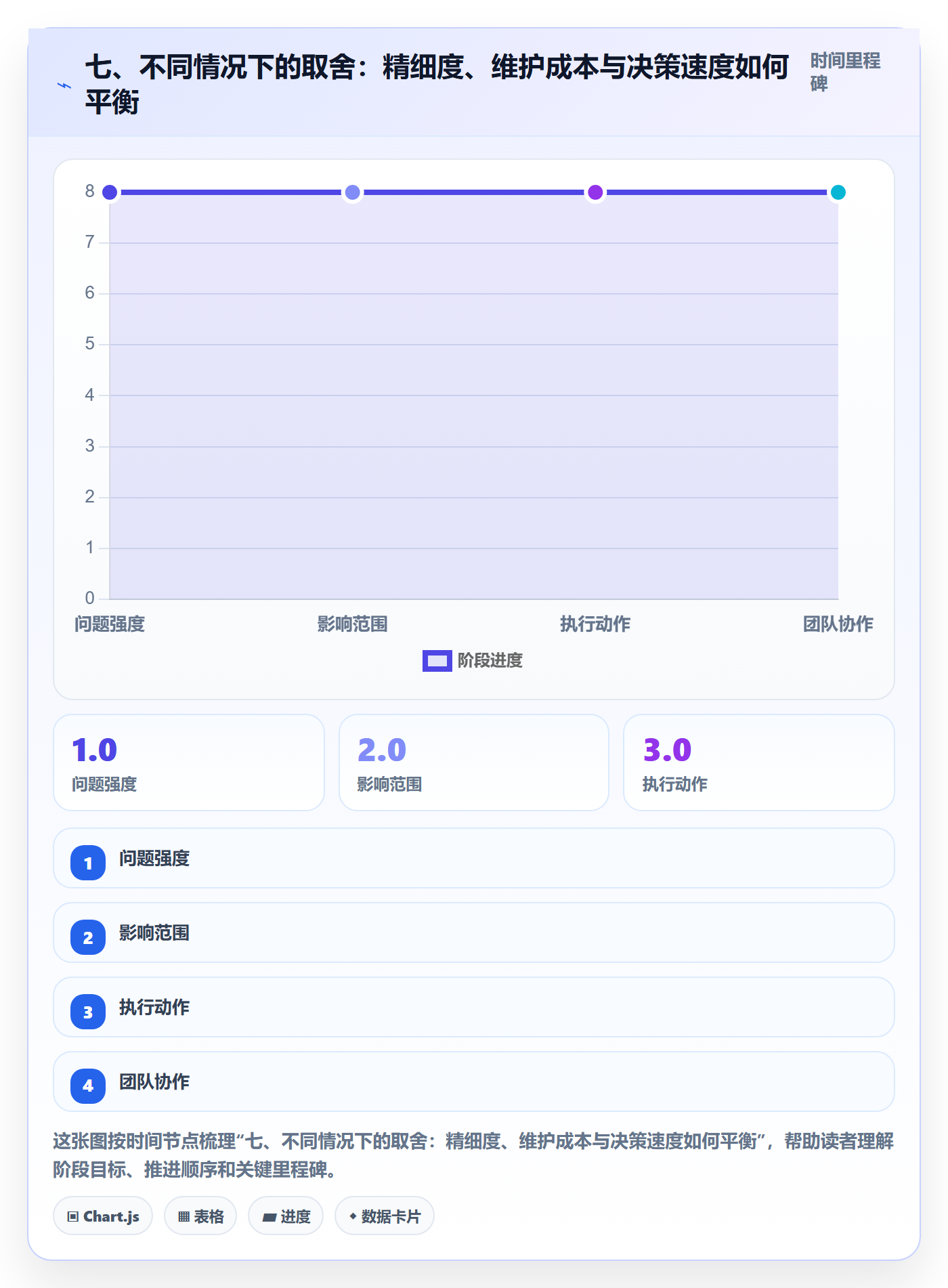Open the 3.0 执行动作 stat card
Viewport: 948px width, 1288px height.
coord(759,763)
